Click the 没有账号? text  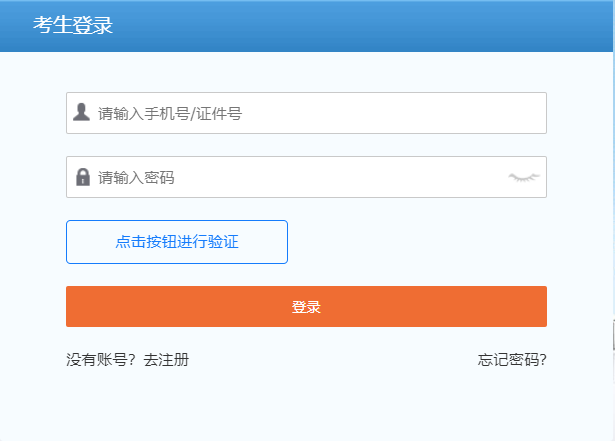click(101, 359)
